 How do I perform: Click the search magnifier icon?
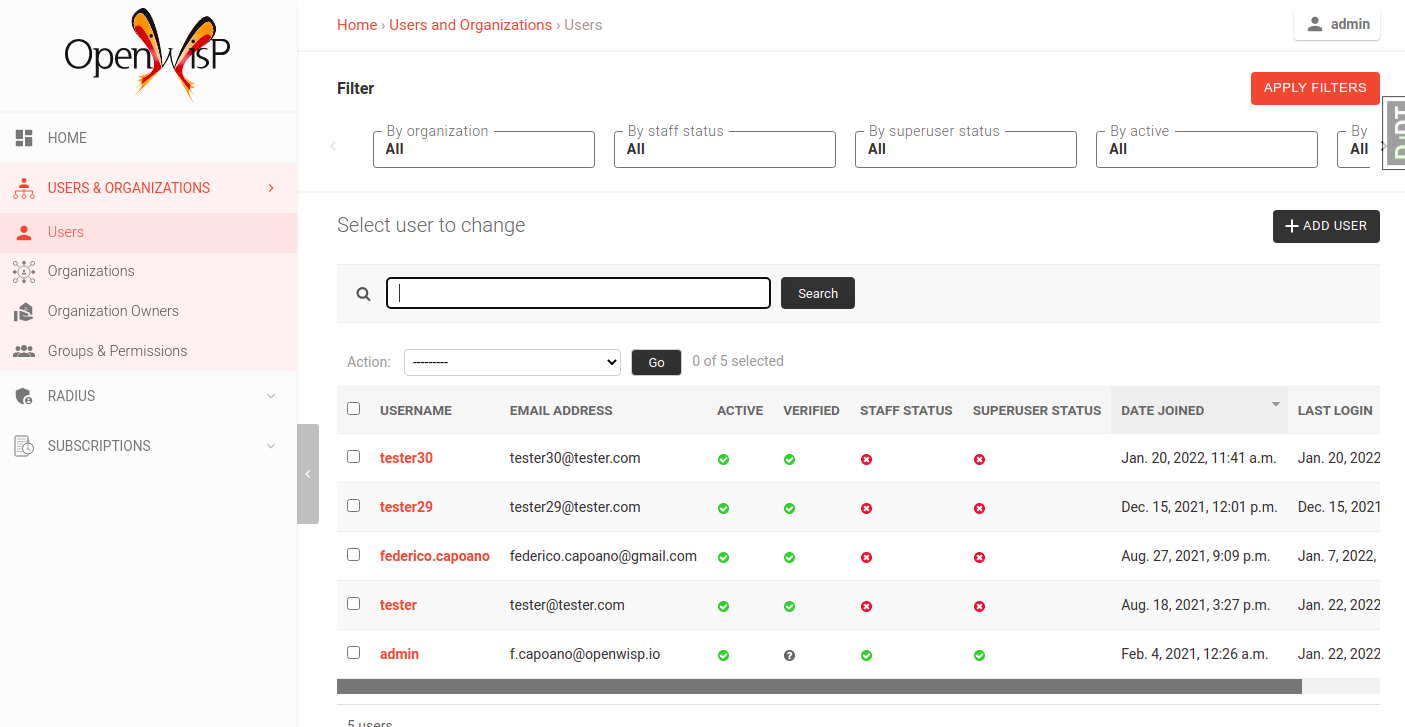point(363,292)
